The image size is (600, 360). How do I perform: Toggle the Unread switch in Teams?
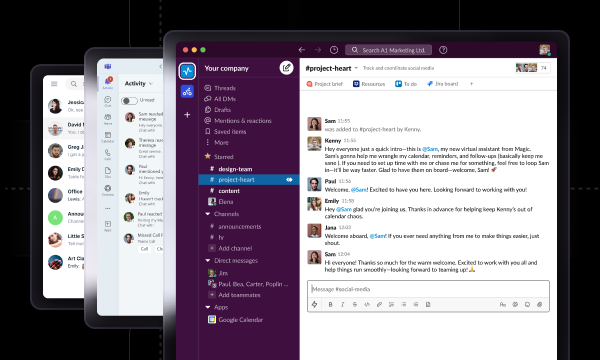pos(129,101)
